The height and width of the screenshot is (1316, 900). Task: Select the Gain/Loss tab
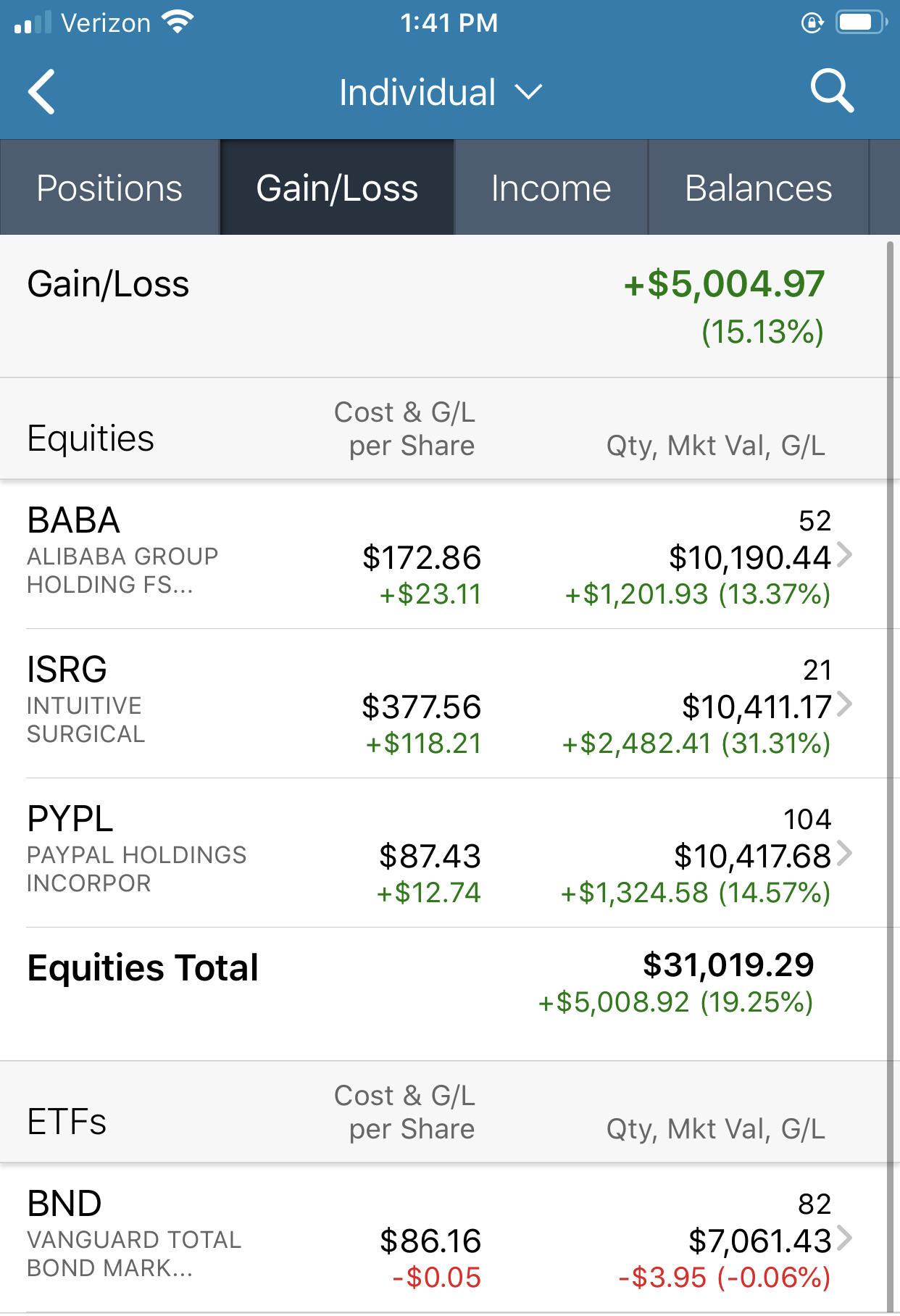tap(337, 188)
